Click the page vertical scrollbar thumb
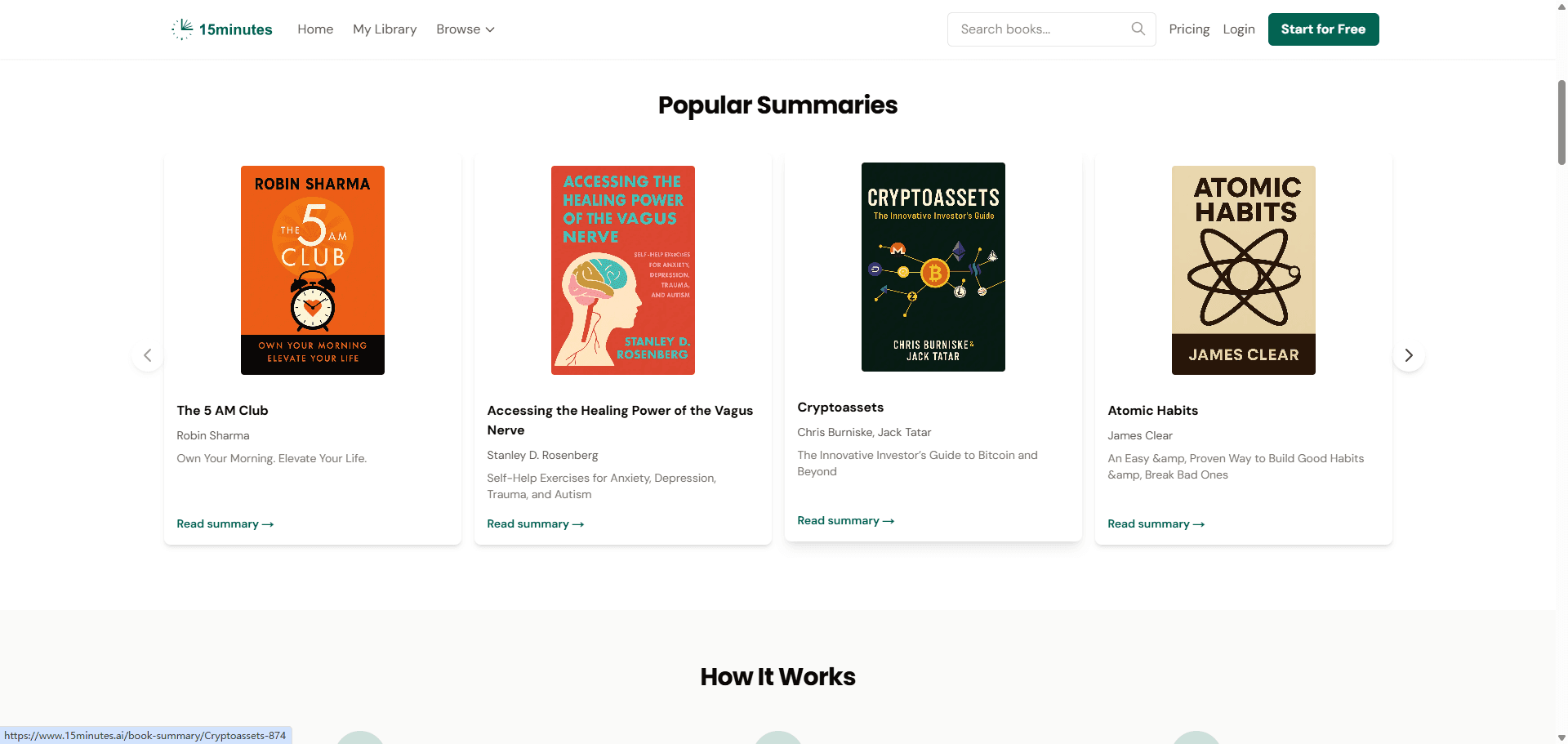Image resolution: width=1568 pixels, height=744 pixels. tap(1561, 123)
